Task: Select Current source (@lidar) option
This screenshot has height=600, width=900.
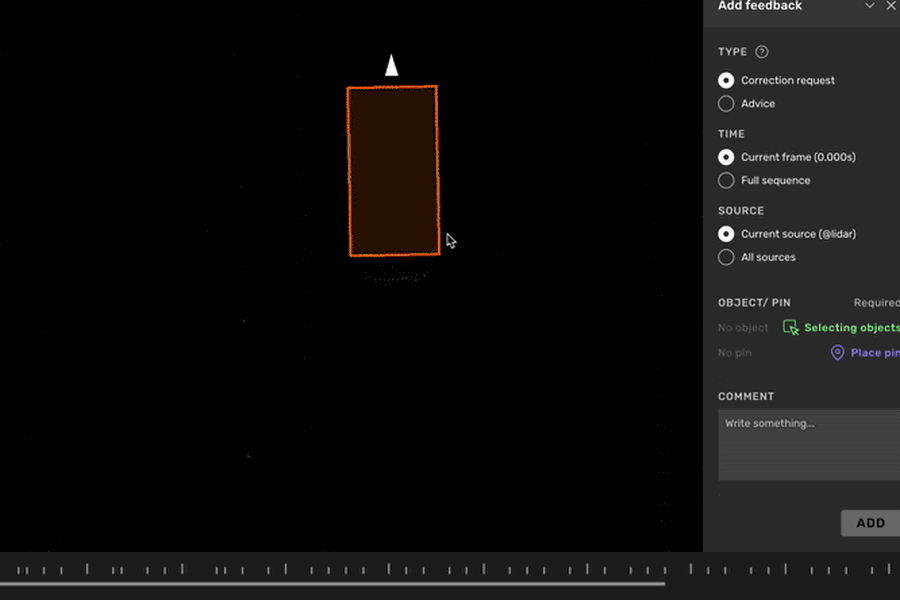Action: [x=726, y=234]
